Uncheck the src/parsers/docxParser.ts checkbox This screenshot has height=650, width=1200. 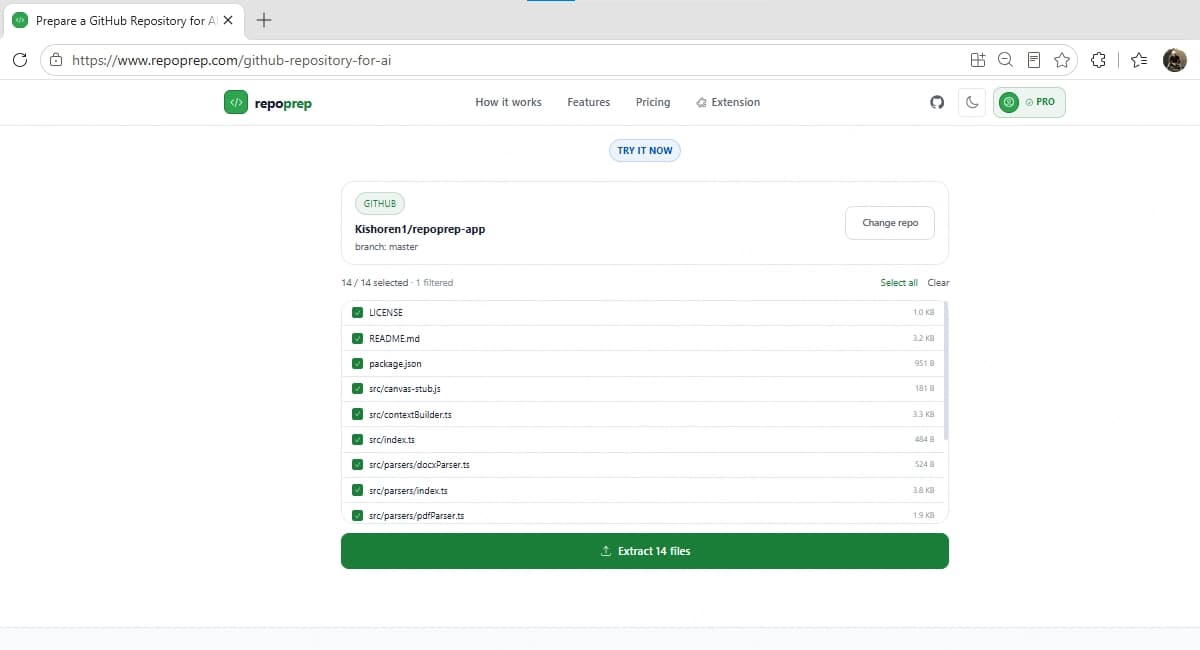click(x=357, y=465)
